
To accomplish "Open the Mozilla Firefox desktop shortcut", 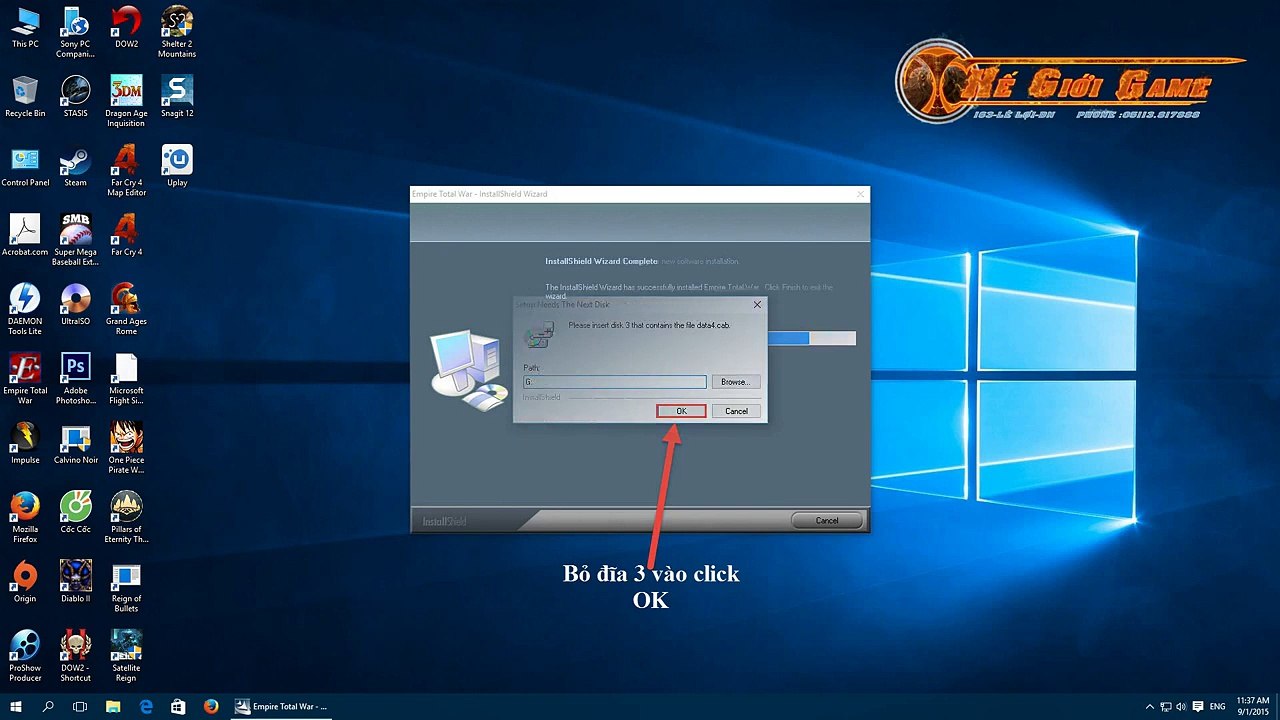I will pos(25,517).
